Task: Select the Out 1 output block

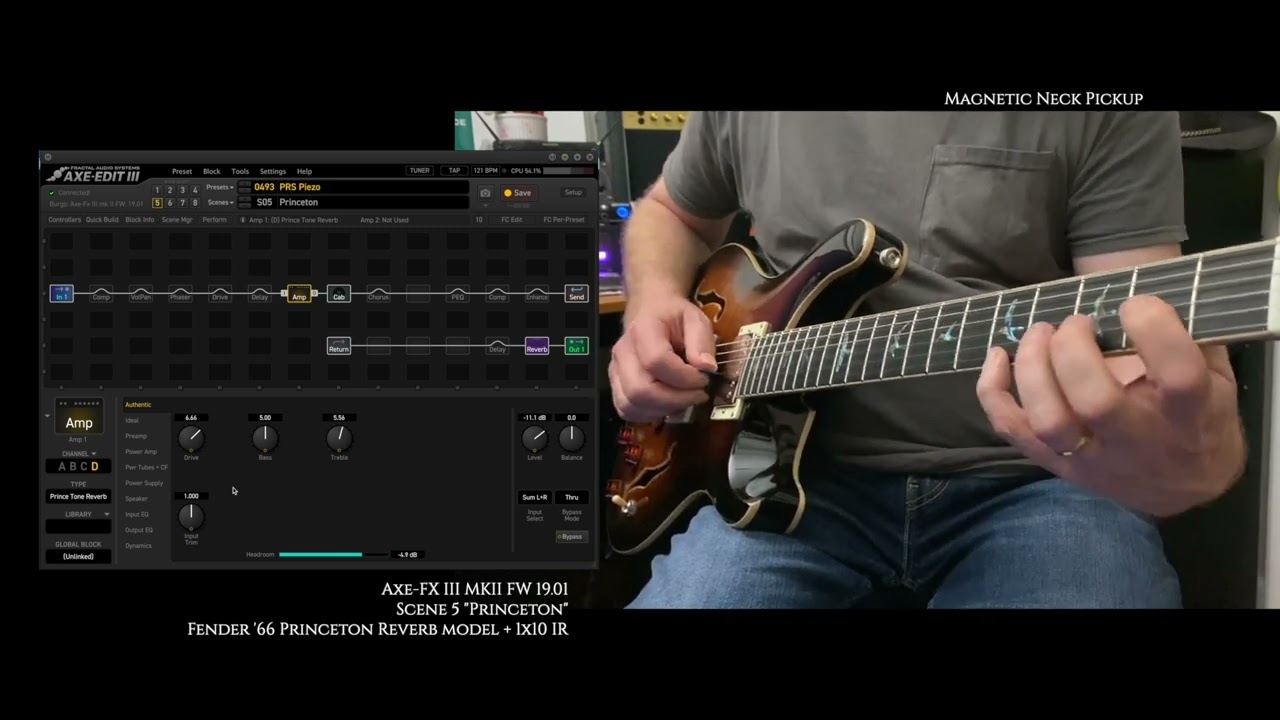Action: (576, 346)
